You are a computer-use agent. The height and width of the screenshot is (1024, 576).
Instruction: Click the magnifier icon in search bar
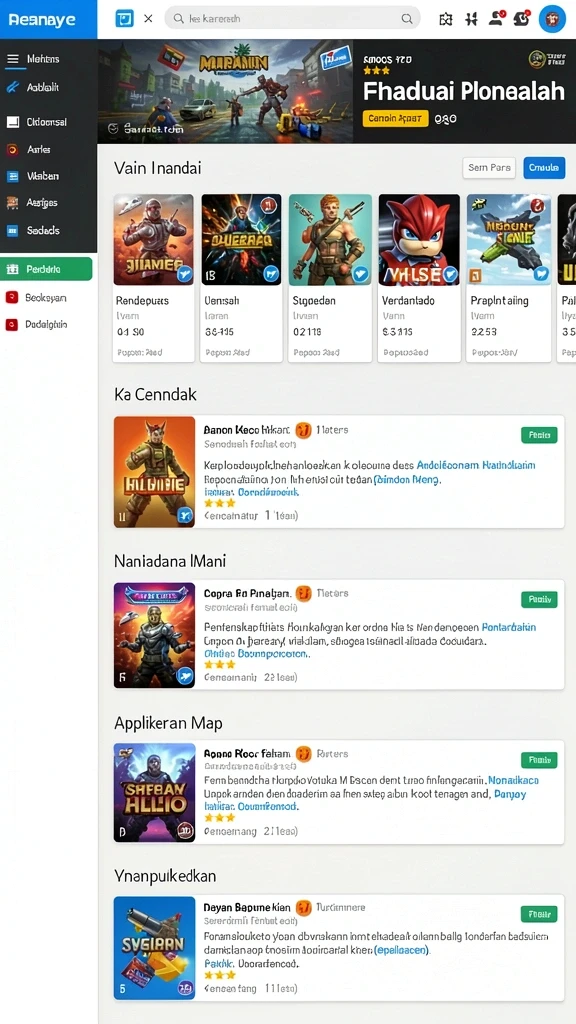pyautogui.click(x=406, y=19)
